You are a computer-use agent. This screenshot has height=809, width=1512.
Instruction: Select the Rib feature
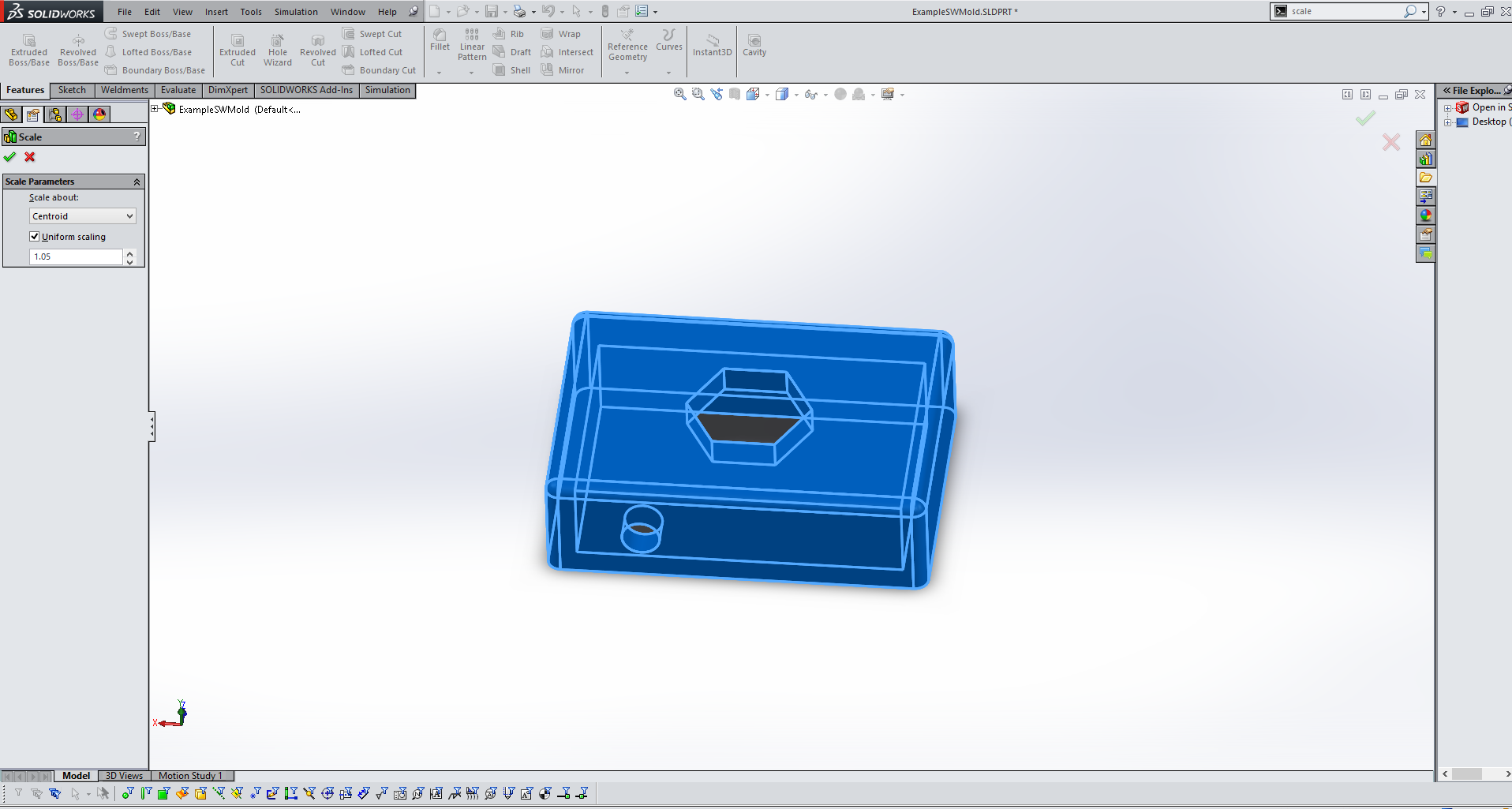508,34
